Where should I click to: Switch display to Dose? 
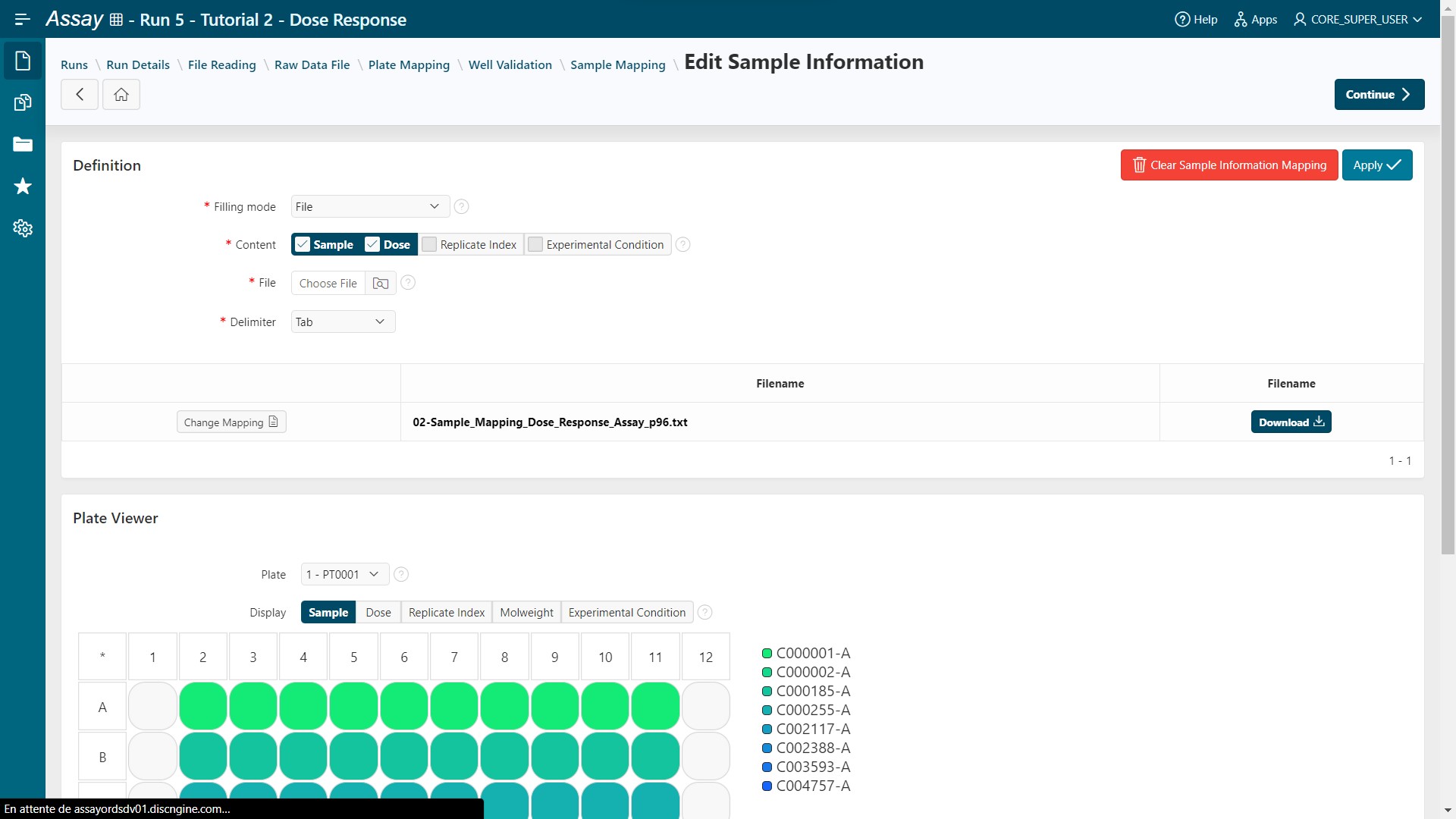378,612
